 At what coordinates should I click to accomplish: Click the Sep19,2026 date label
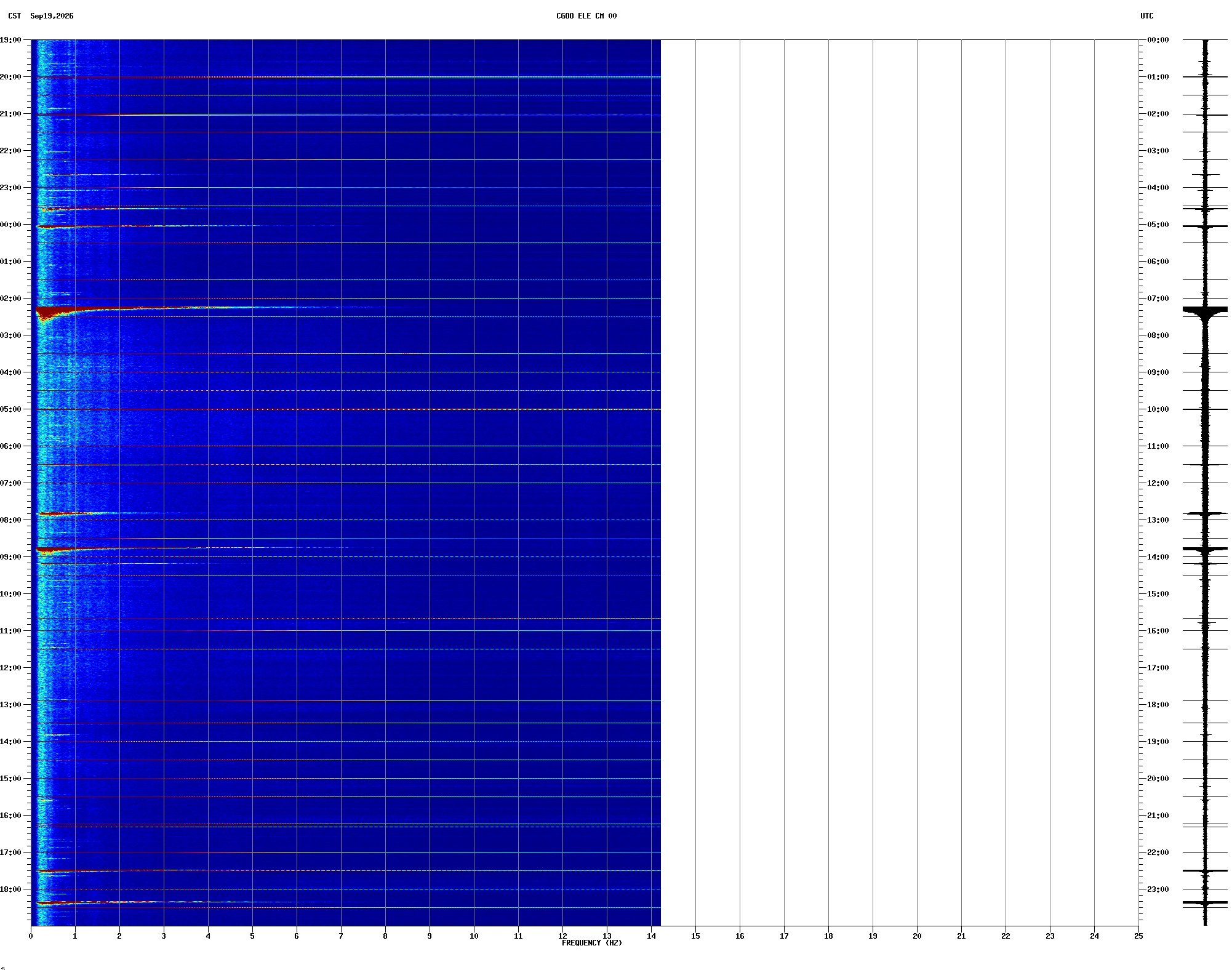52,16
